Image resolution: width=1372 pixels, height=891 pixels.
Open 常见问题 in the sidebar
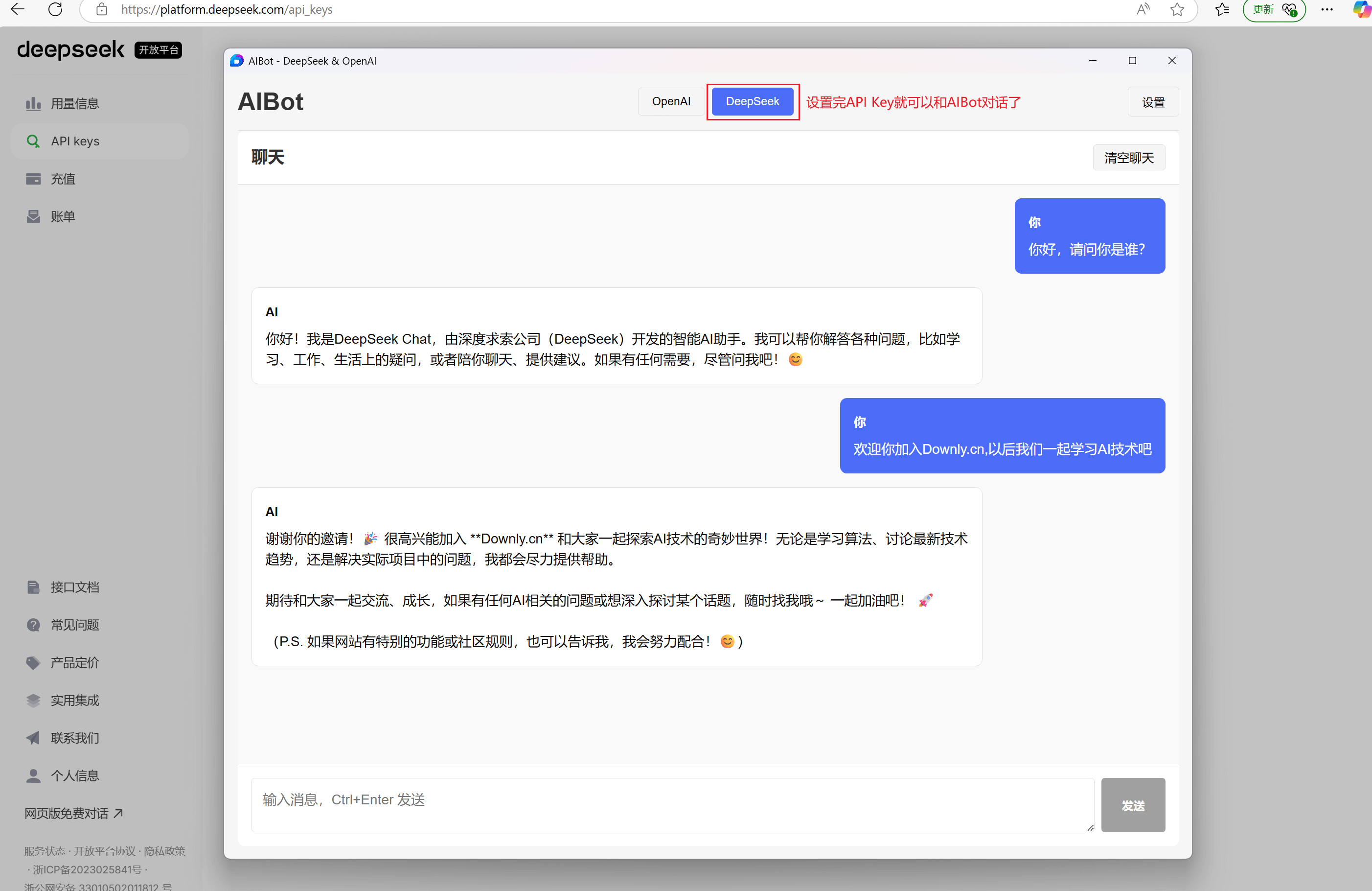coord(100,625)
